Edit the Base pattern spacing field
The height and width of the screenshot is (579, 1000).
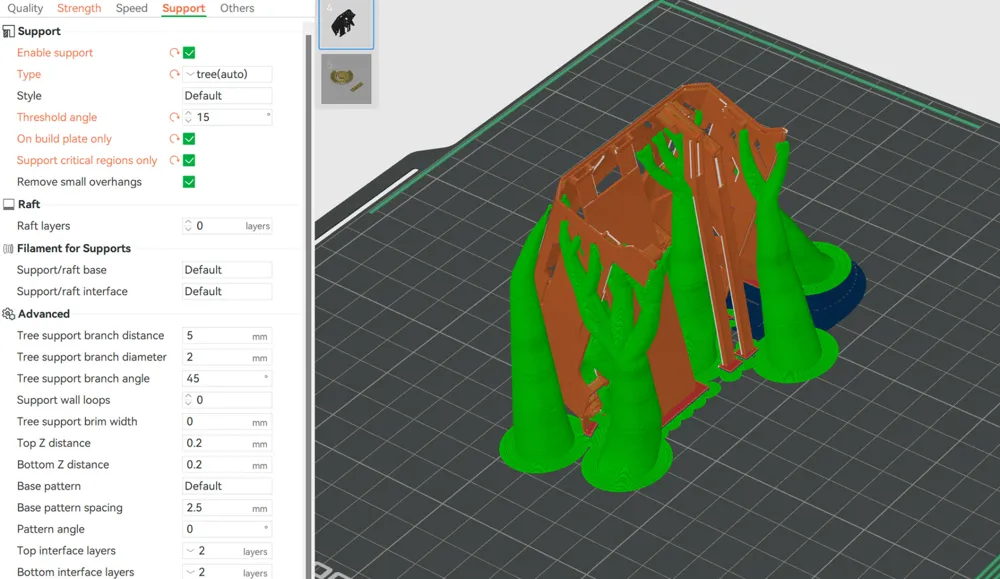227,508
